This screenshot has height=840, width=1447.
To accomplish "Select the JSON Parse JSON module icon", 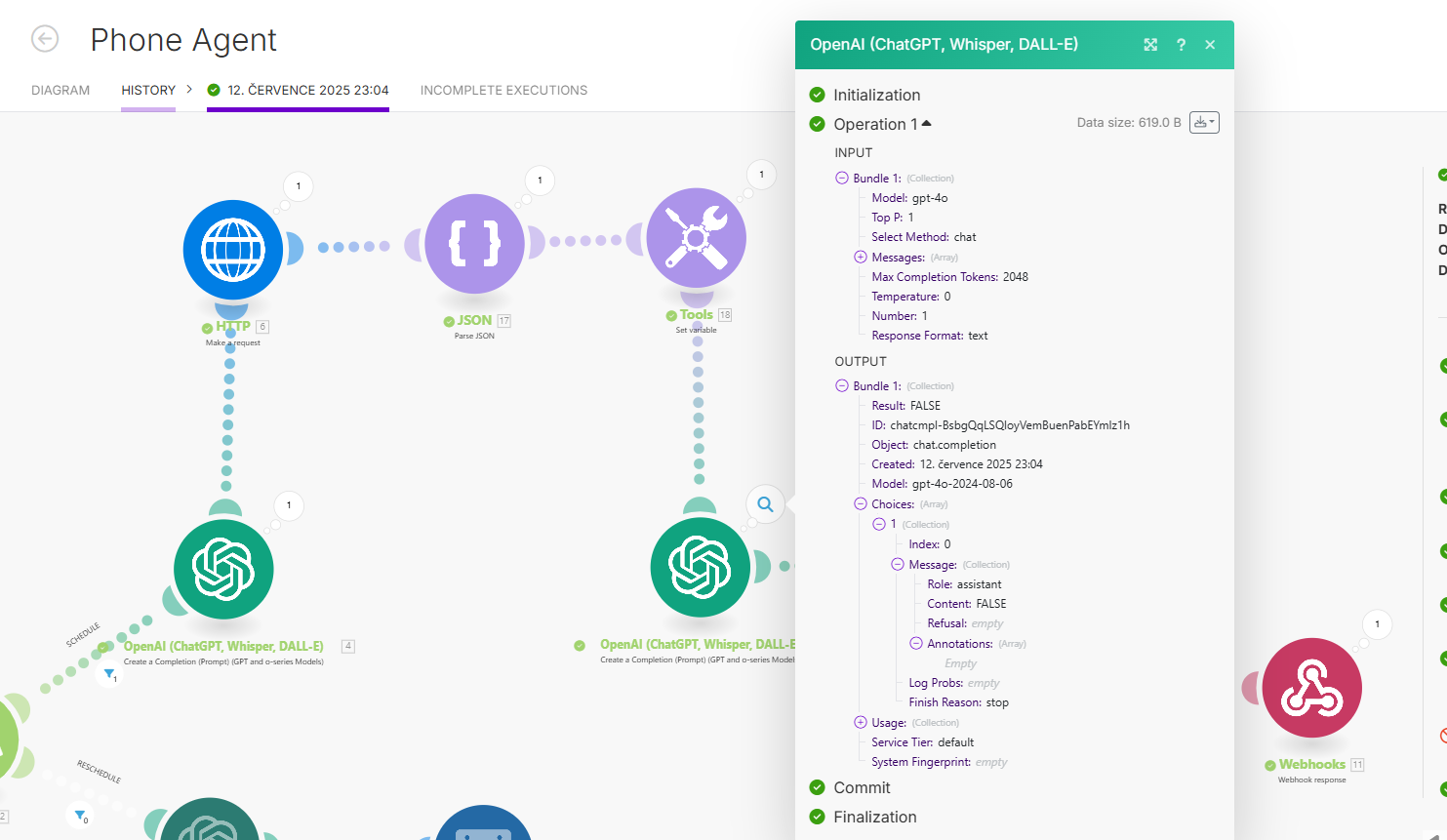I will (474, 244).
